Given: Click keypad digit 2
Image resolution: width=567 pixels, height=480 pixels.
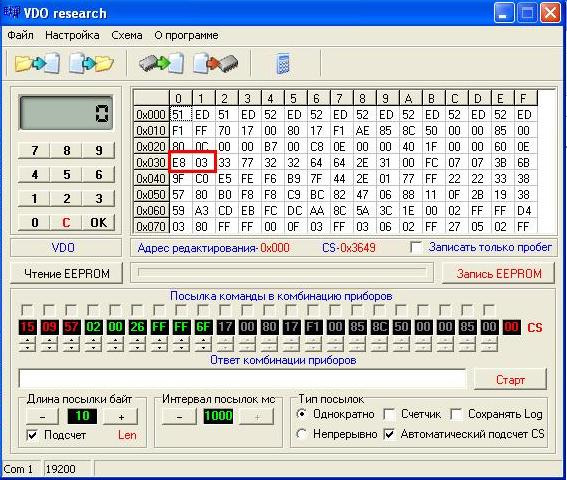Looking at the screenshot, I should pyautogui.click(x=67, y=199).
